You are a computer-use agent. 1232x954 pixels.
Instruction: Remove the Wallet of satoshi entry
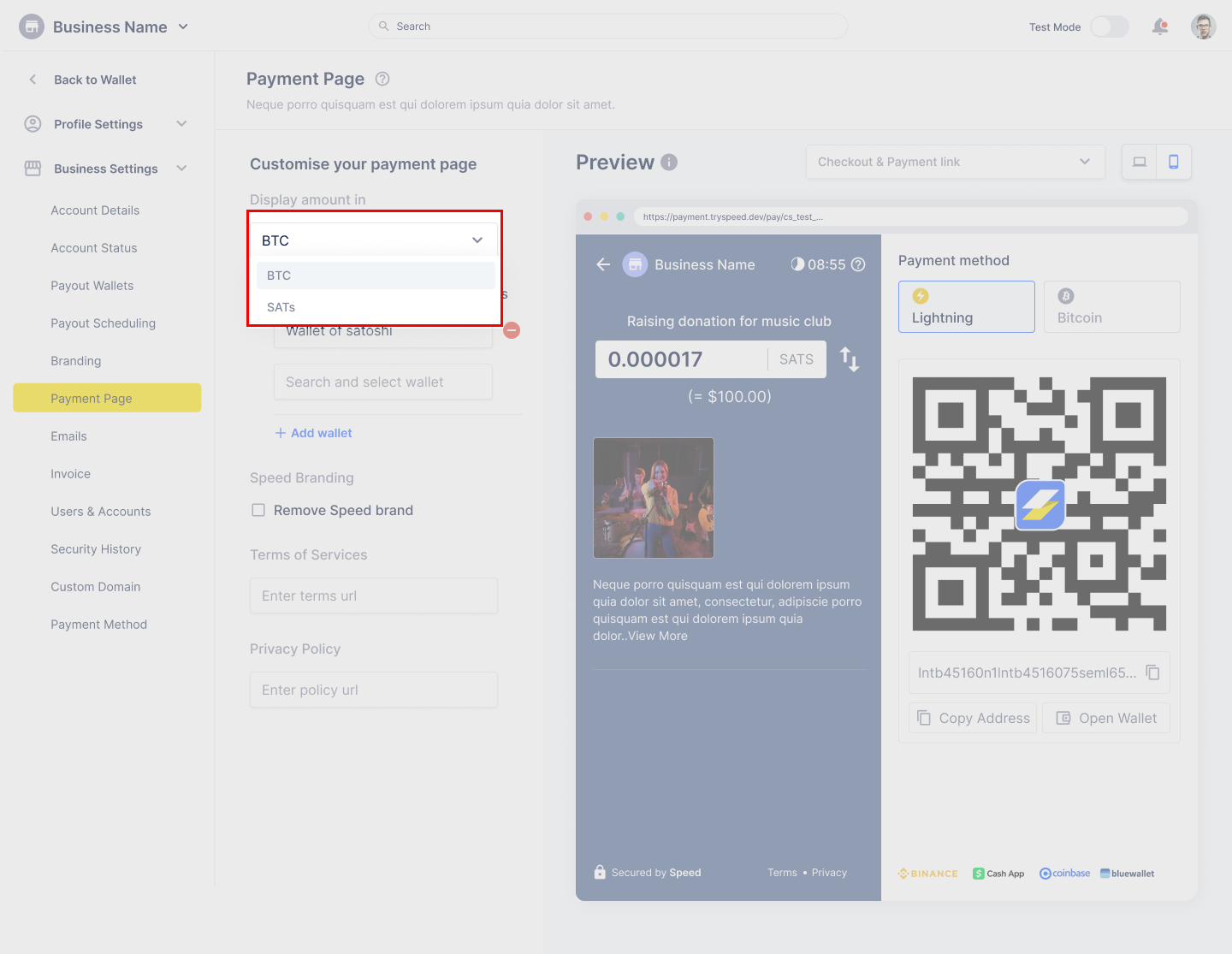pyautogui.click(x=512, y=330)
